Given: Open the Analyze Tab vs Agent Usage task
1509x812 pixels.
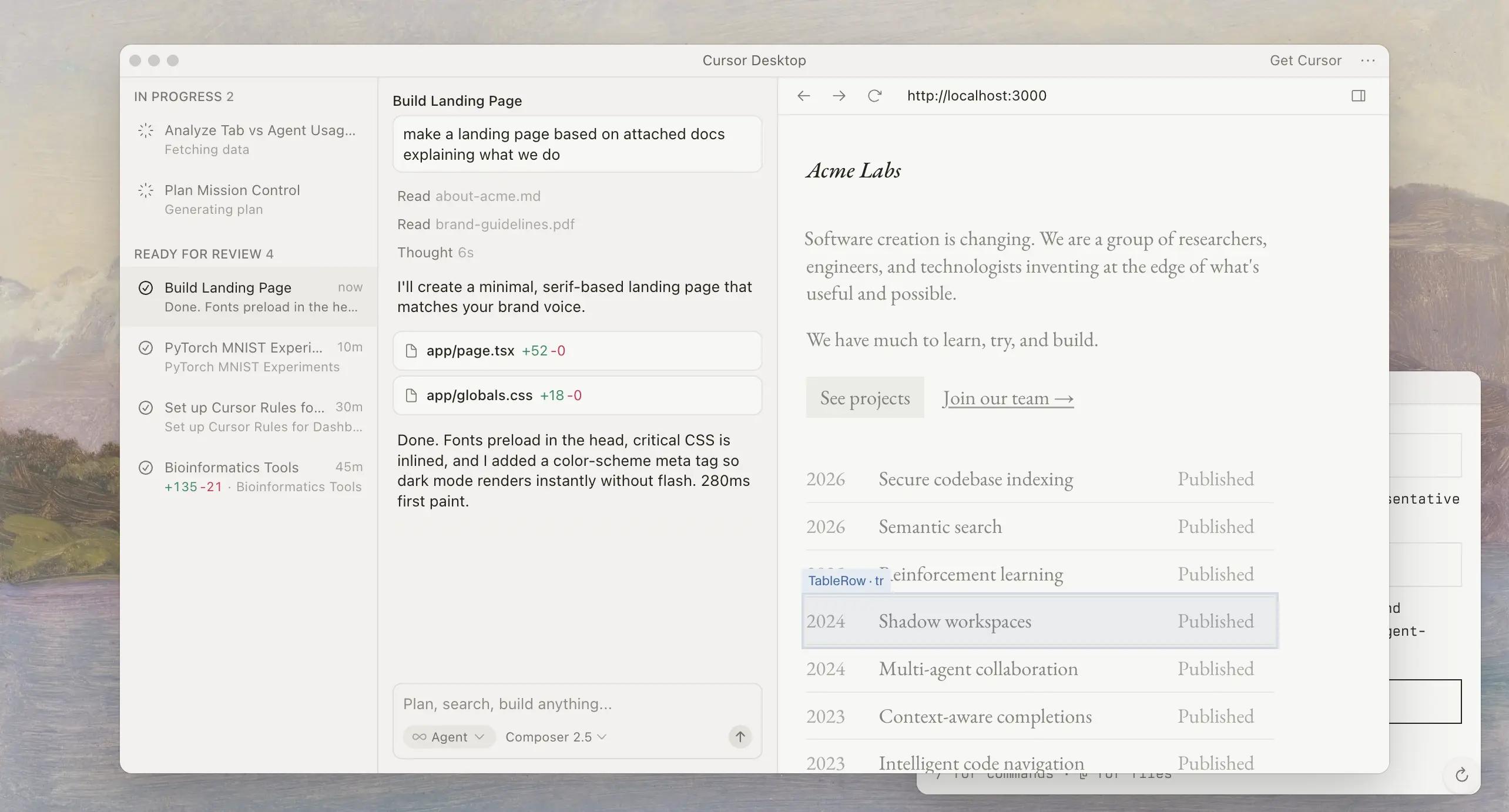Looking at the screenshot, I should (249, 139).
